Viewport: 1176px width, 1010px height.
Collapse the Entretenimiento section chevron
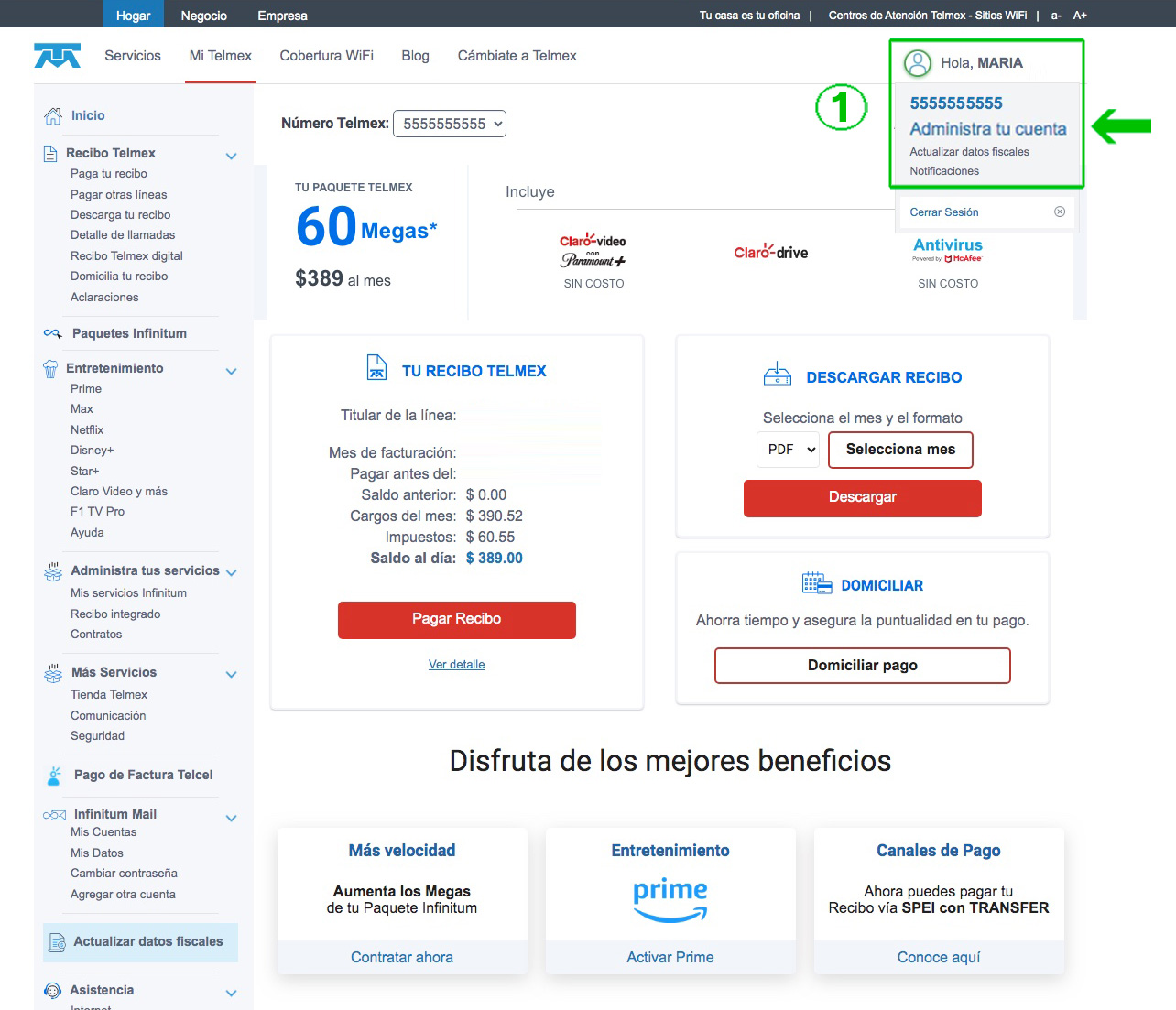coord(232,371)
